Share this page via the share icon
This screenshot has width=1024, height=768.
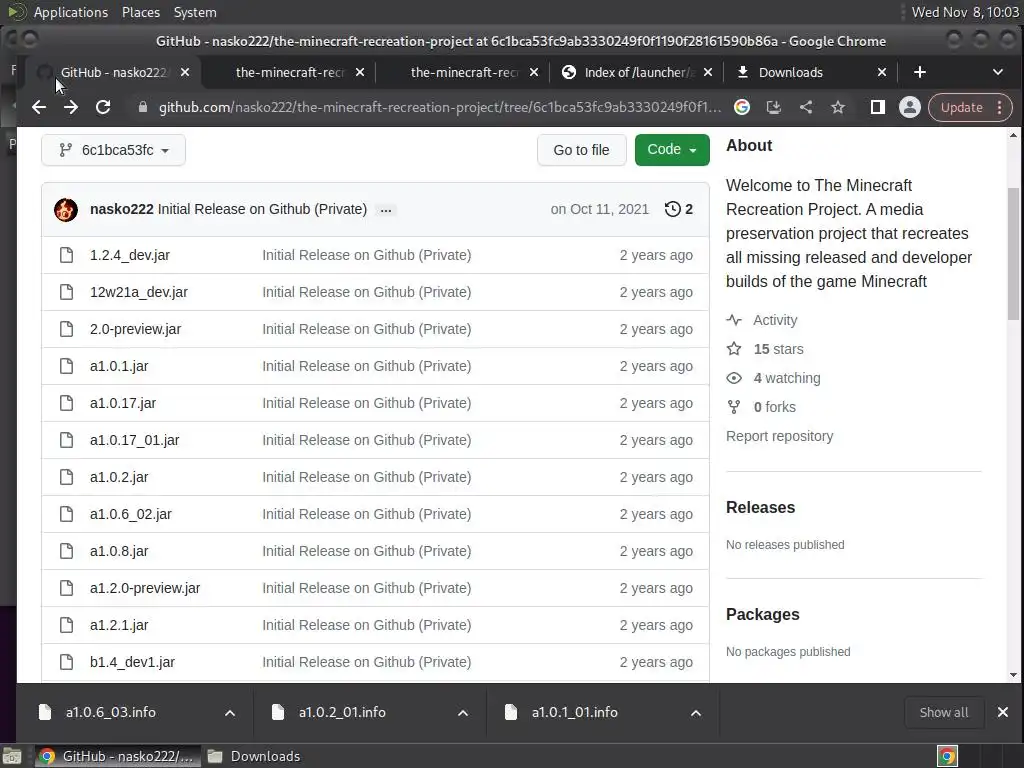coord(806,107)
